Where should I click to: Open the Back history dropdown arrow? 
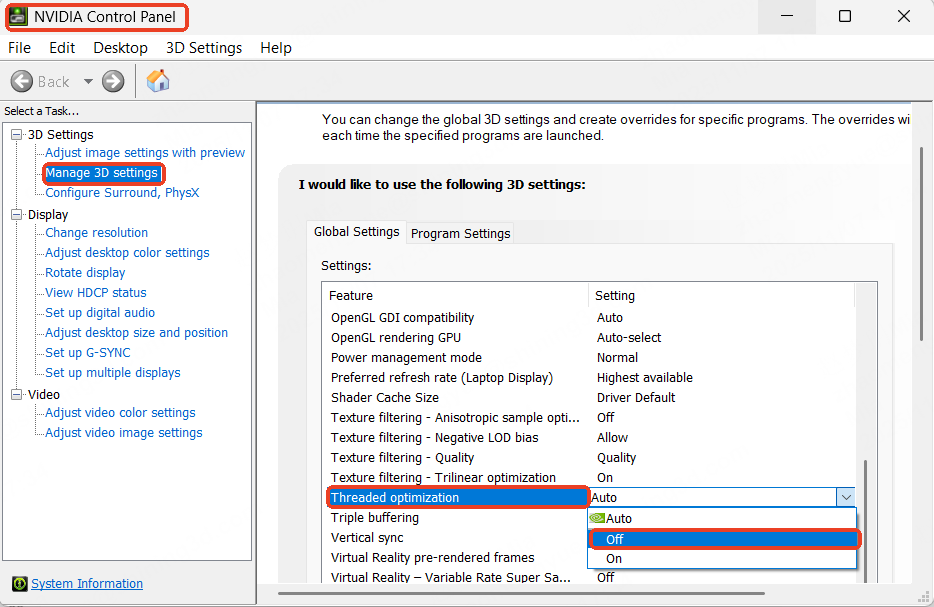[x=88, y=81]
